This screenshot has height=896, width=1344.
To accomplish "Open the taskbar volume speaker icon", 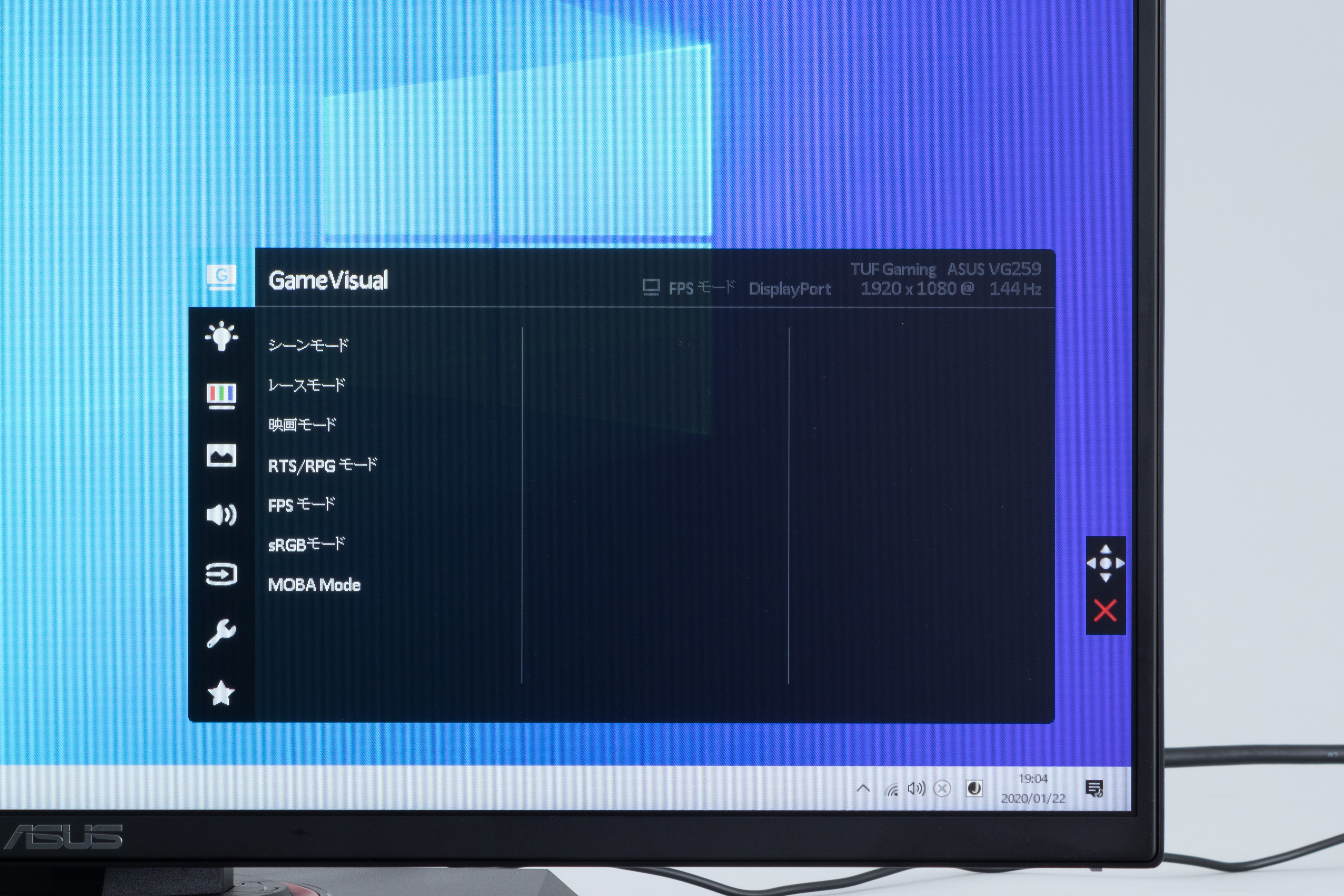I will 916,789.
